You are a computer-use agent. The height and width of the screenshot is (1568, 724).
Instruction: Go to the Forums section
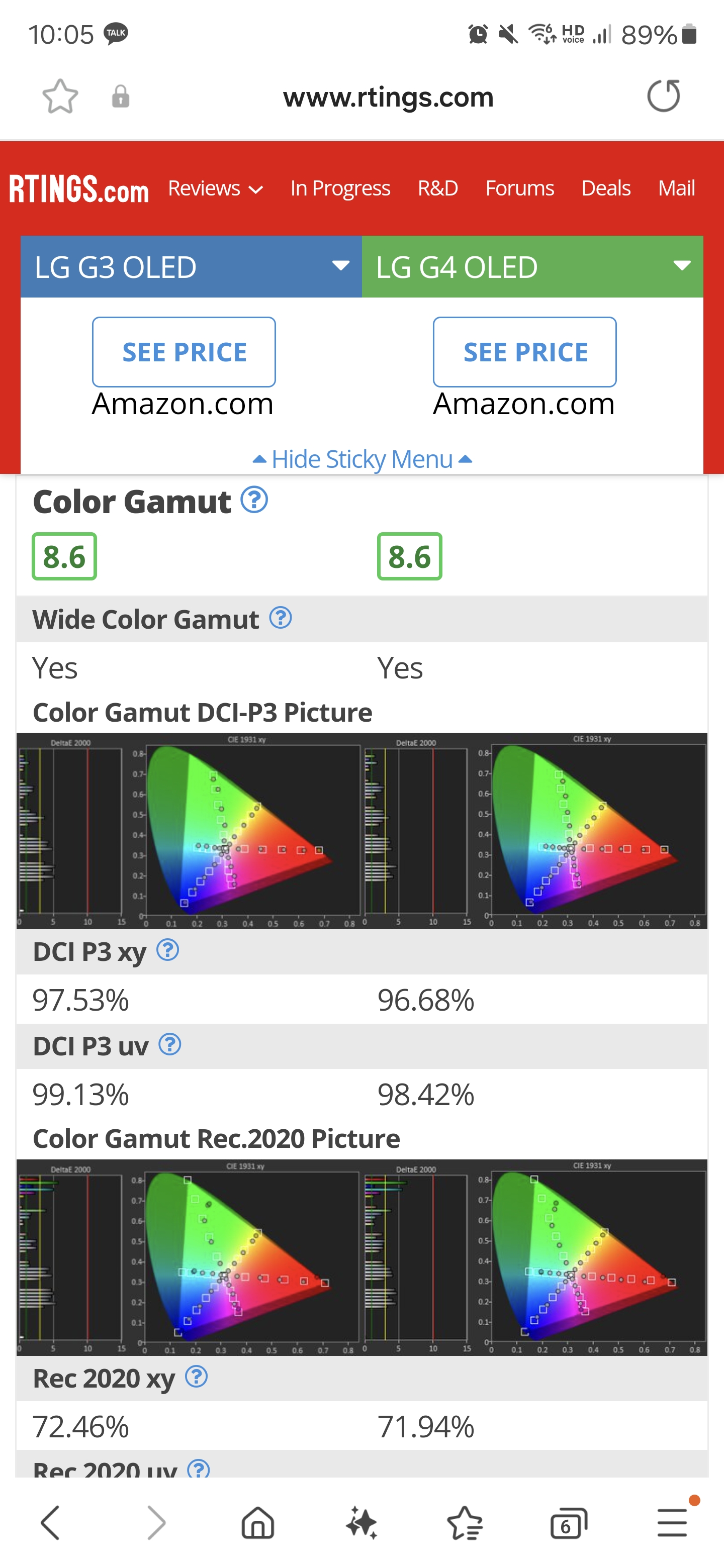click(x=519, y=188)
